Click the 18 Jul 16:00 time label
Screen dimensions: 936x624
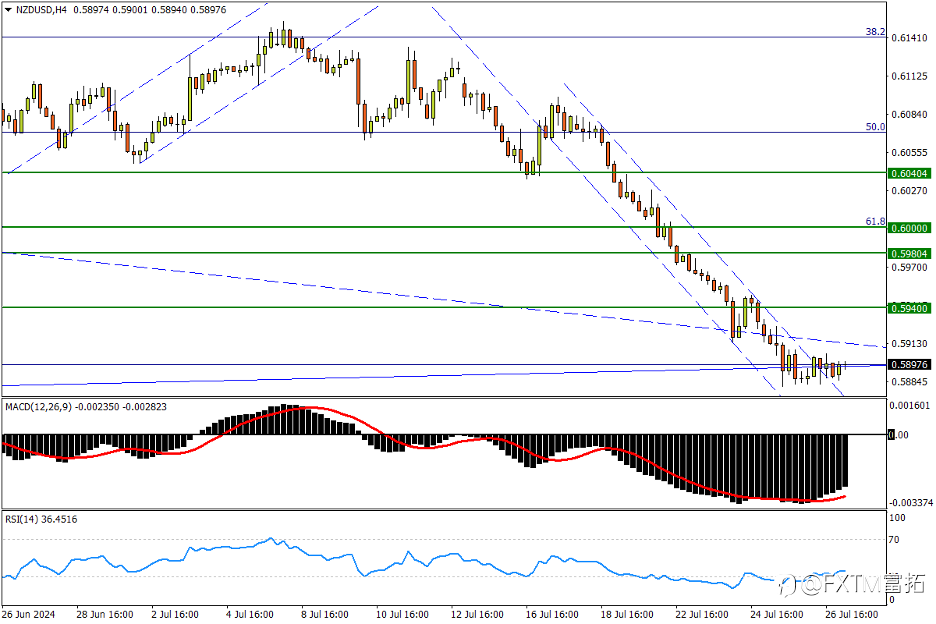[627, 614]
